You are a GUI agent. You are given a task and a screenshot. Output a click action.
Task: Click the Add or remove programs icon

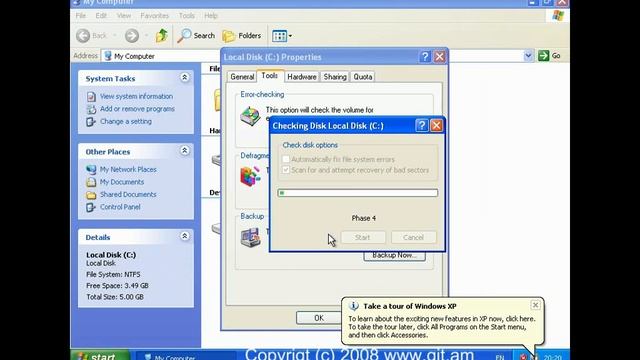click(91, 109)
